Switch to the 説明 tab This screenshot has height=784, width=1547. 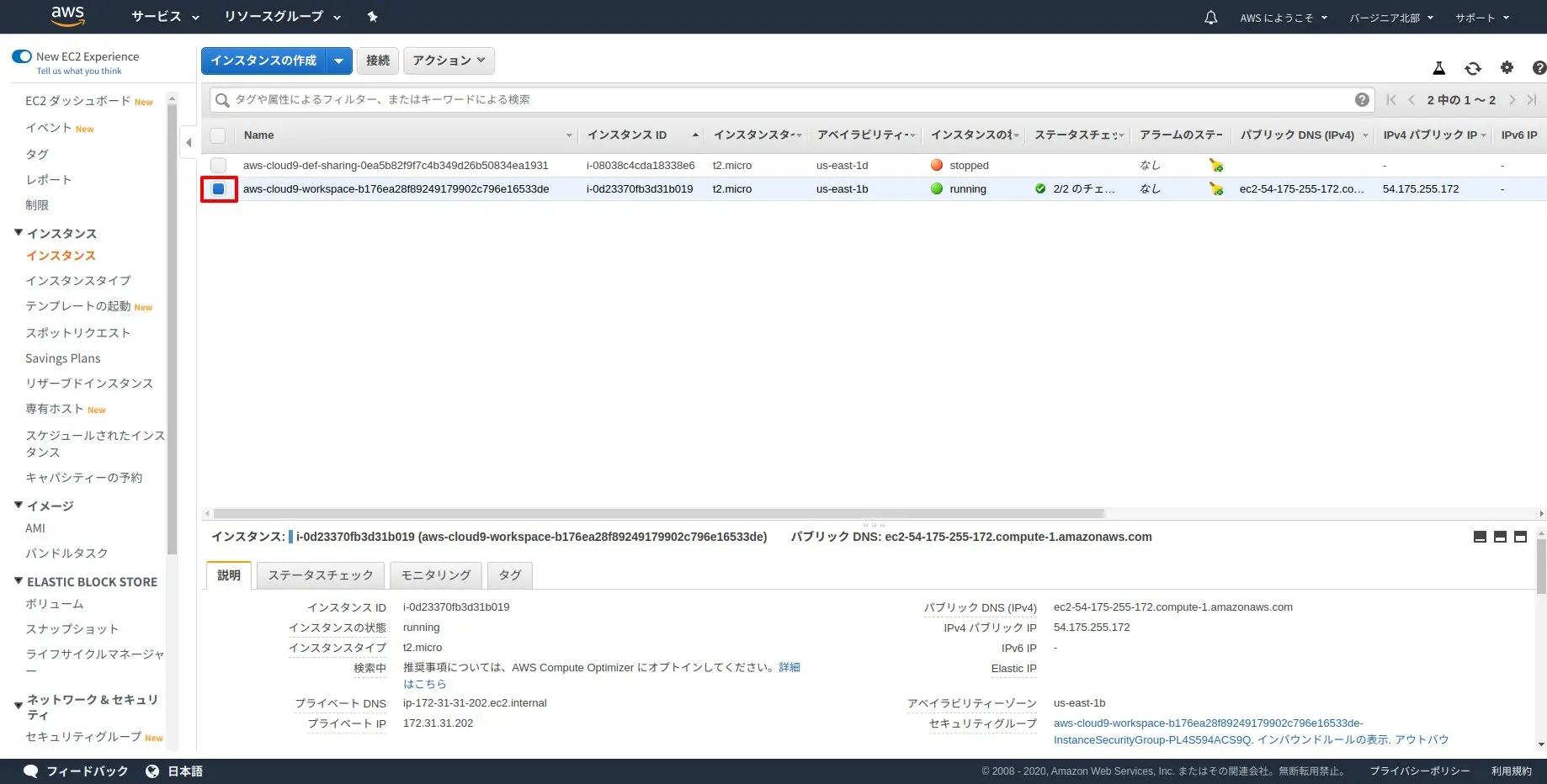pos(229,575)
